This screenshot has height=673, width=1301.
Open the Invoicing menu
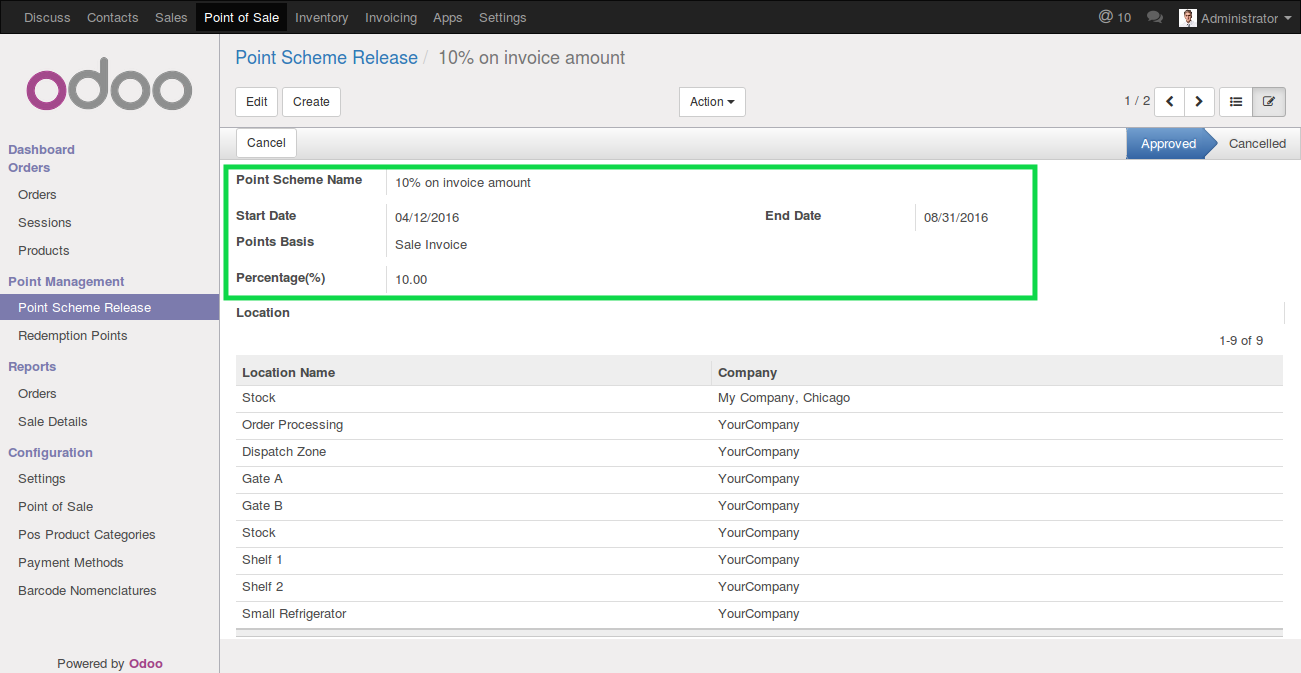pos(391,17)
